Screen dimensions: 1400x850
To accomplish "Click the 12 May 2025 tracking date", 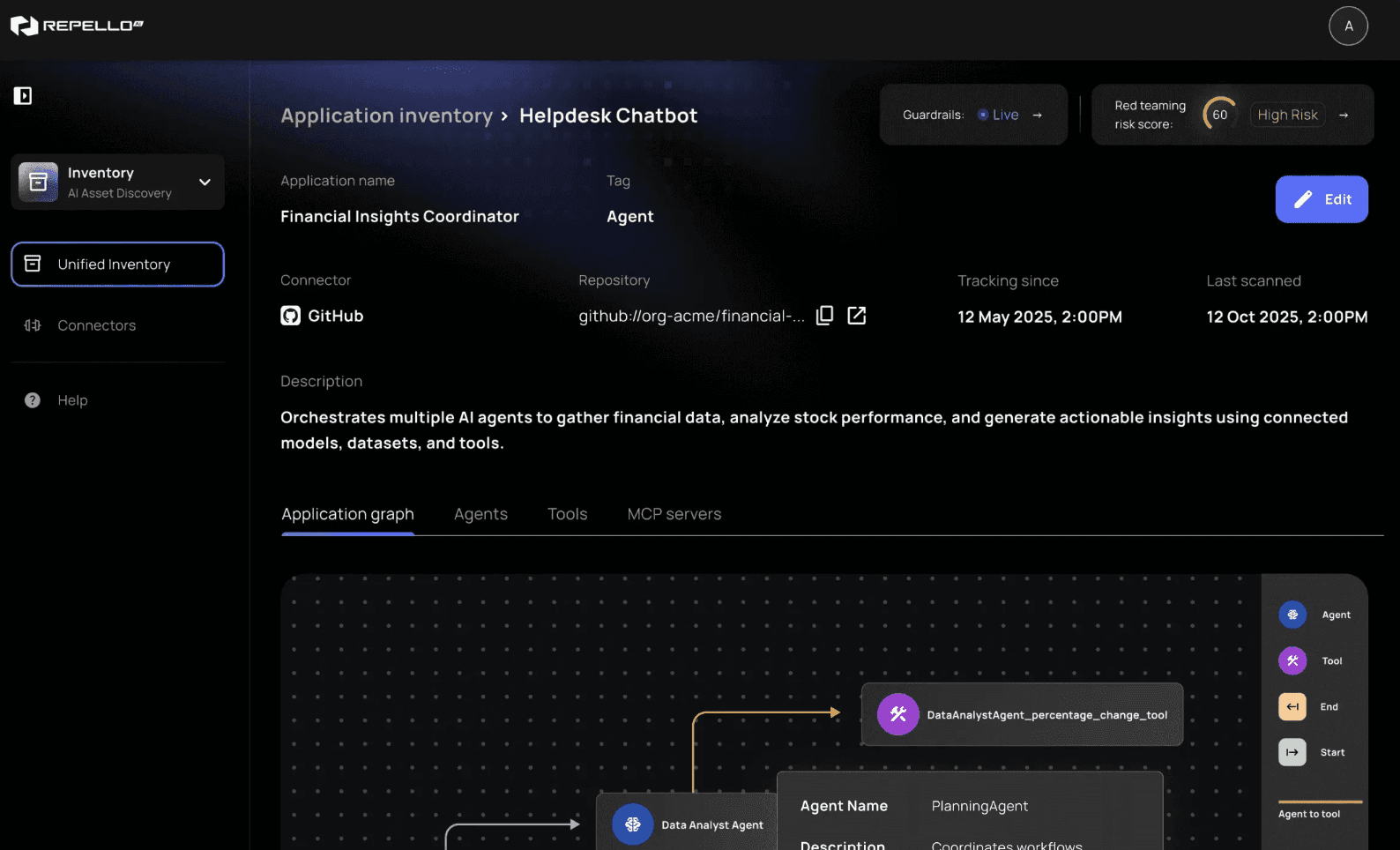I will click(1040, 317).
